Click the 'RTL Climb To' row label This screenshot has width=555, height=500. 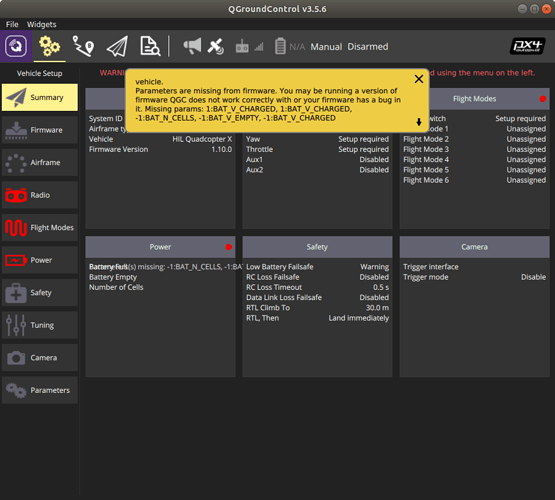pos(268,308)
